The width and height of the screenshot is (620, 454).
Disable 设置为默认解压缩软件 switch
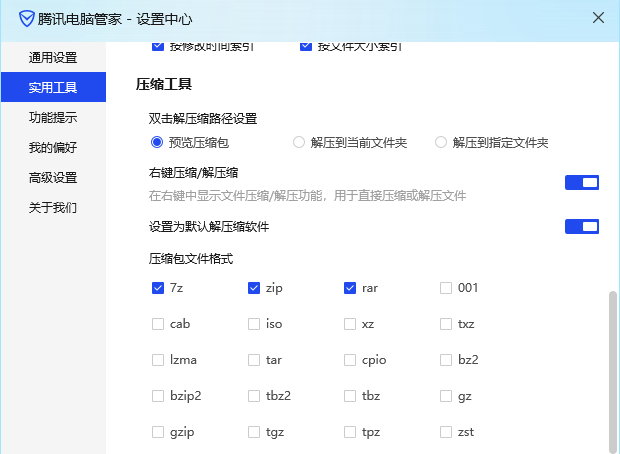click(x=581, y=227)
